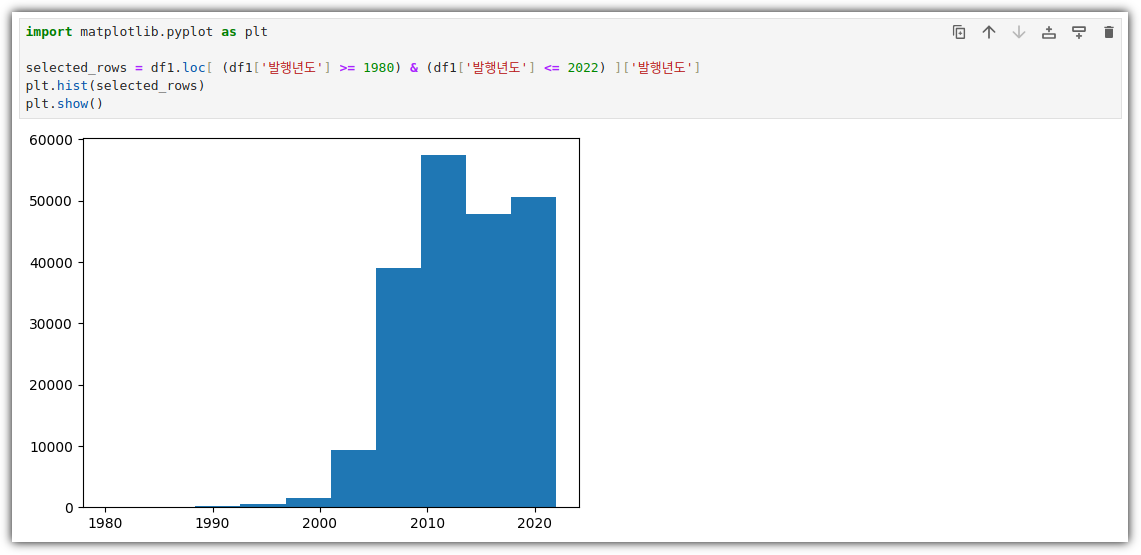
Task: Click the 60000 y-axis label
Action: [53, 140]
